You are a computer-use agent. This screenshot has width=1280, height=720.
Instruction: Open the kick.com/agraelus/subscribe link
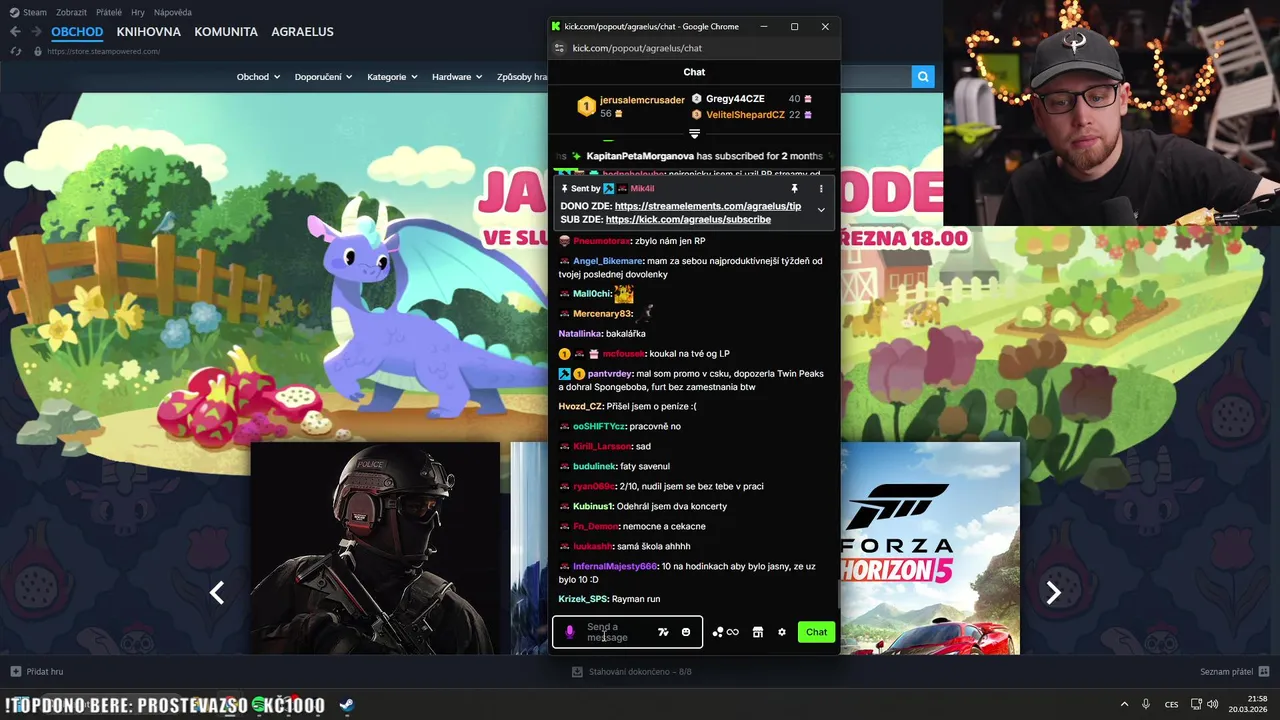coord(688,219)
